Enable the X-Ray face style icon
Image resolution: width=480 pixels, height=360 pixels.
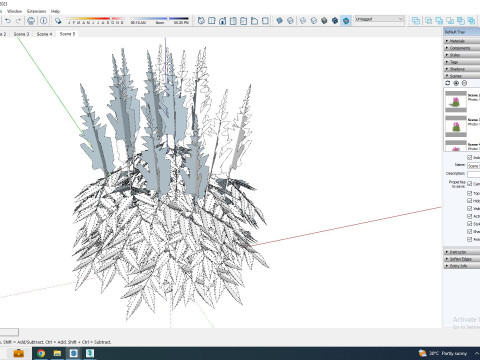[x=279, y=21]
